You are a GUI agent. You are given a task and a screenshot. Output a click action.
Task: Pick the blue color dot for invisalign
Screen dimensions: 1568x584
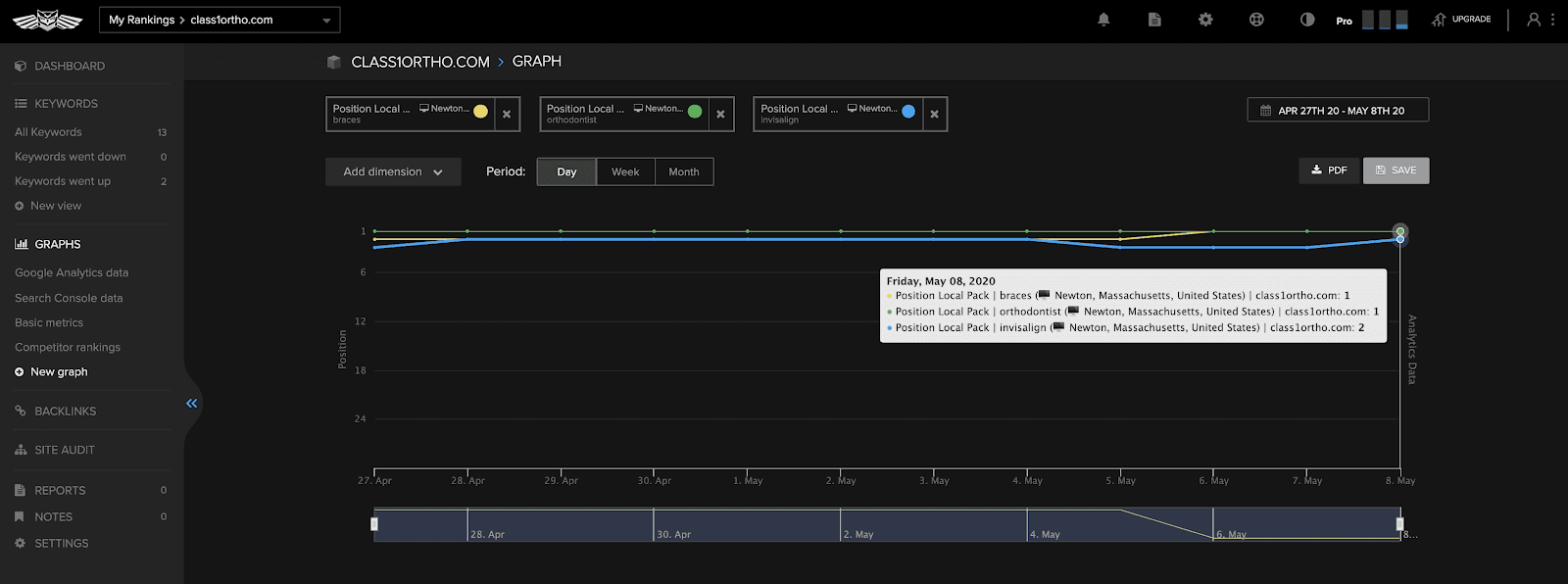click(908, 112)
